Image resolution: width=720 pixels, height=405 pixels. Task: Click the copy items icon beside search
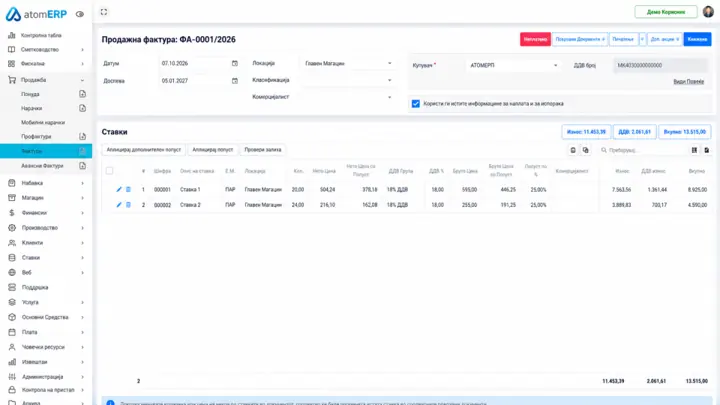click(585, 150)
